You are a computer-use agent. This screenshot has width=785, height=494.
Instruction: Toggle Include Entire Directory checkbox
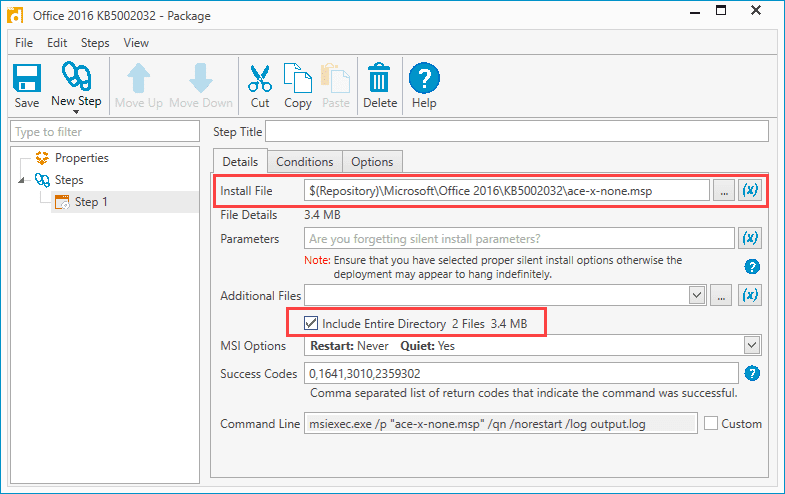tap(311, 323)
